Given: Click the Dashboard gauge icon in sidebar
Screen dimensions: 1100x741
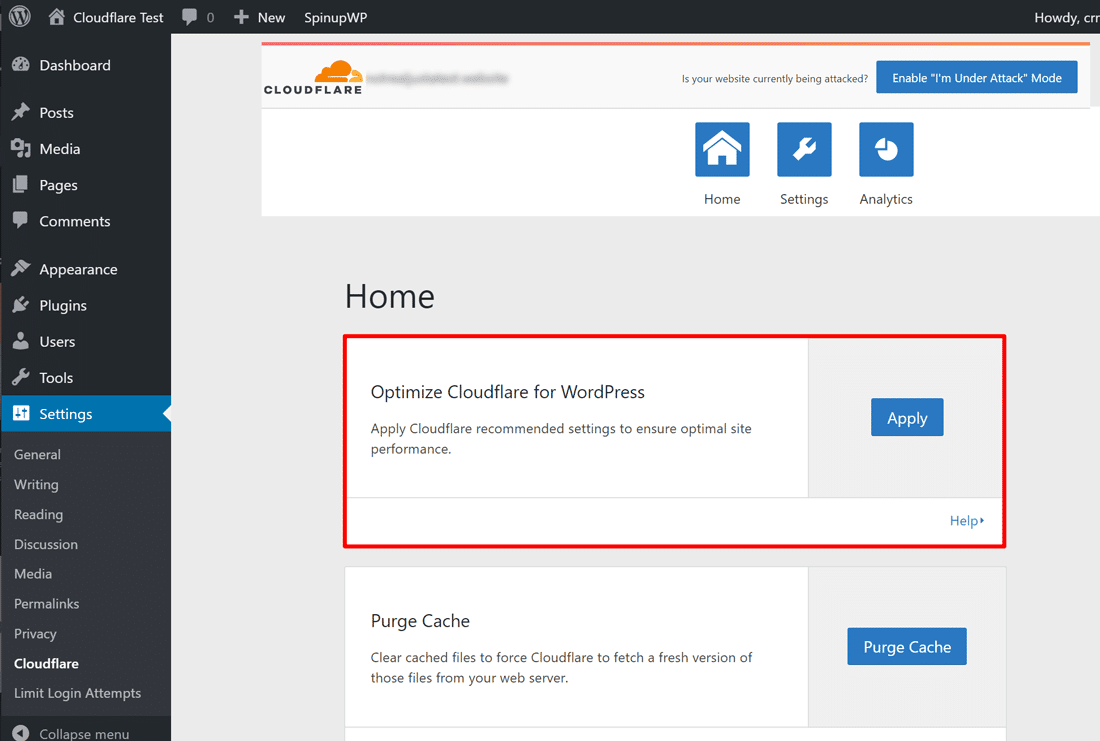Looking at the screenshot, I should tap(21, 65).
